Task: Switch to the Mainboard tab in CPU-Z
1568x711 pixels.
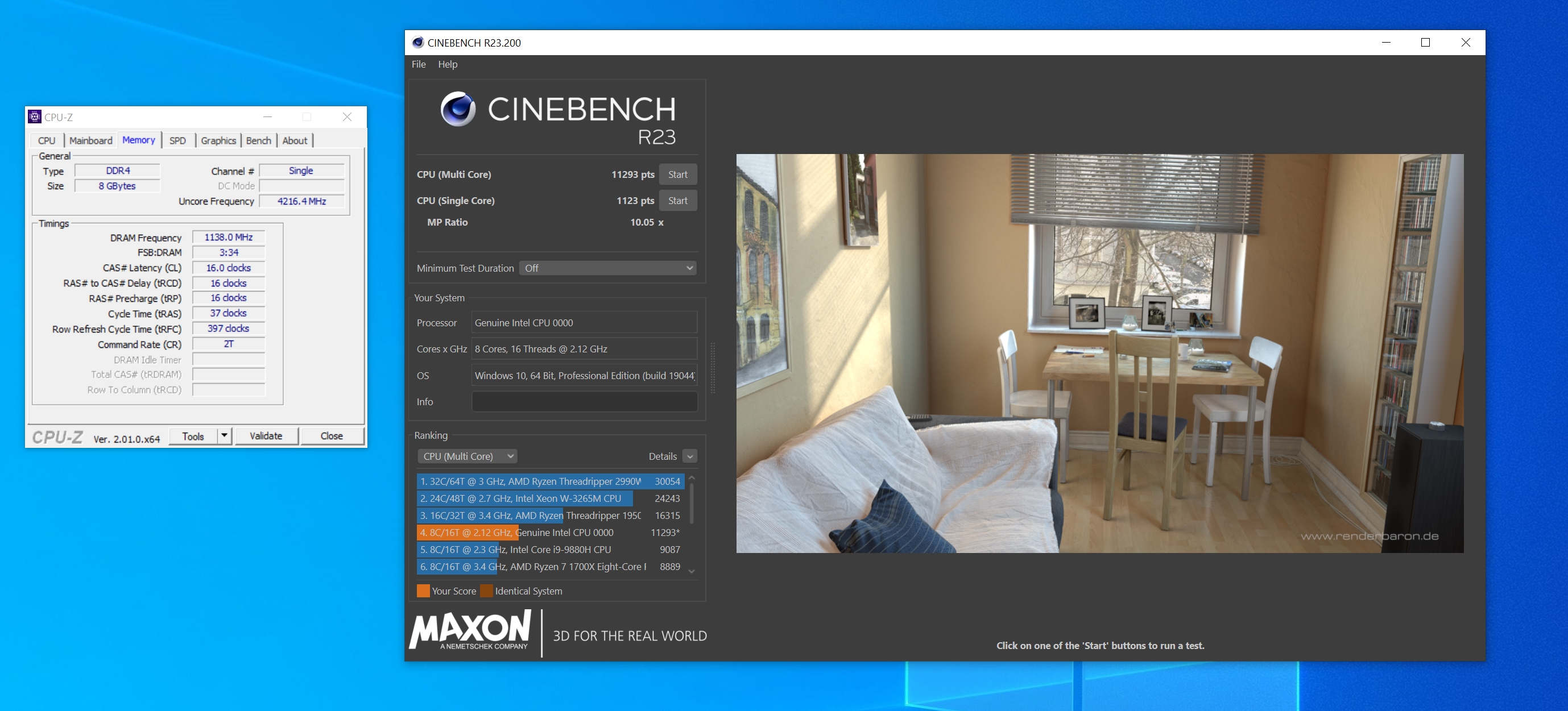Action: click(x=90, y=140)
